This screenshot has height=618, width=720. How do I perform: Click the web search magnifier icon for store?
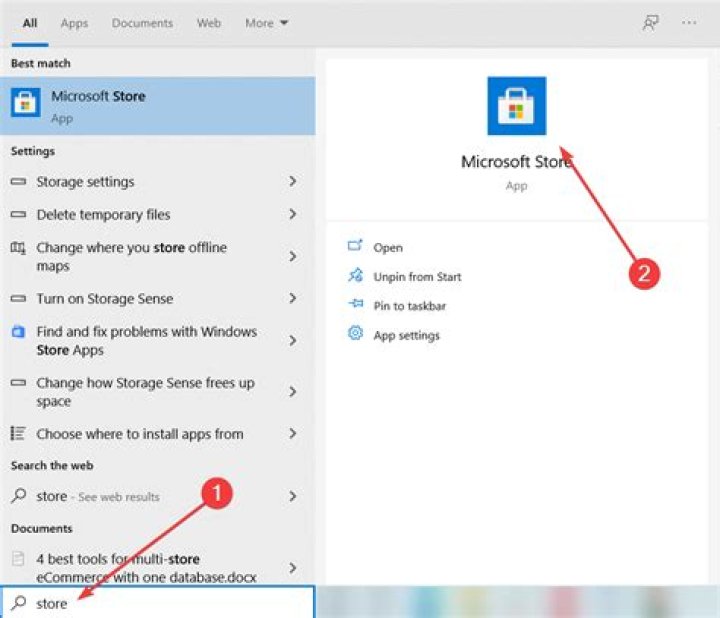(x=18, y=495)
